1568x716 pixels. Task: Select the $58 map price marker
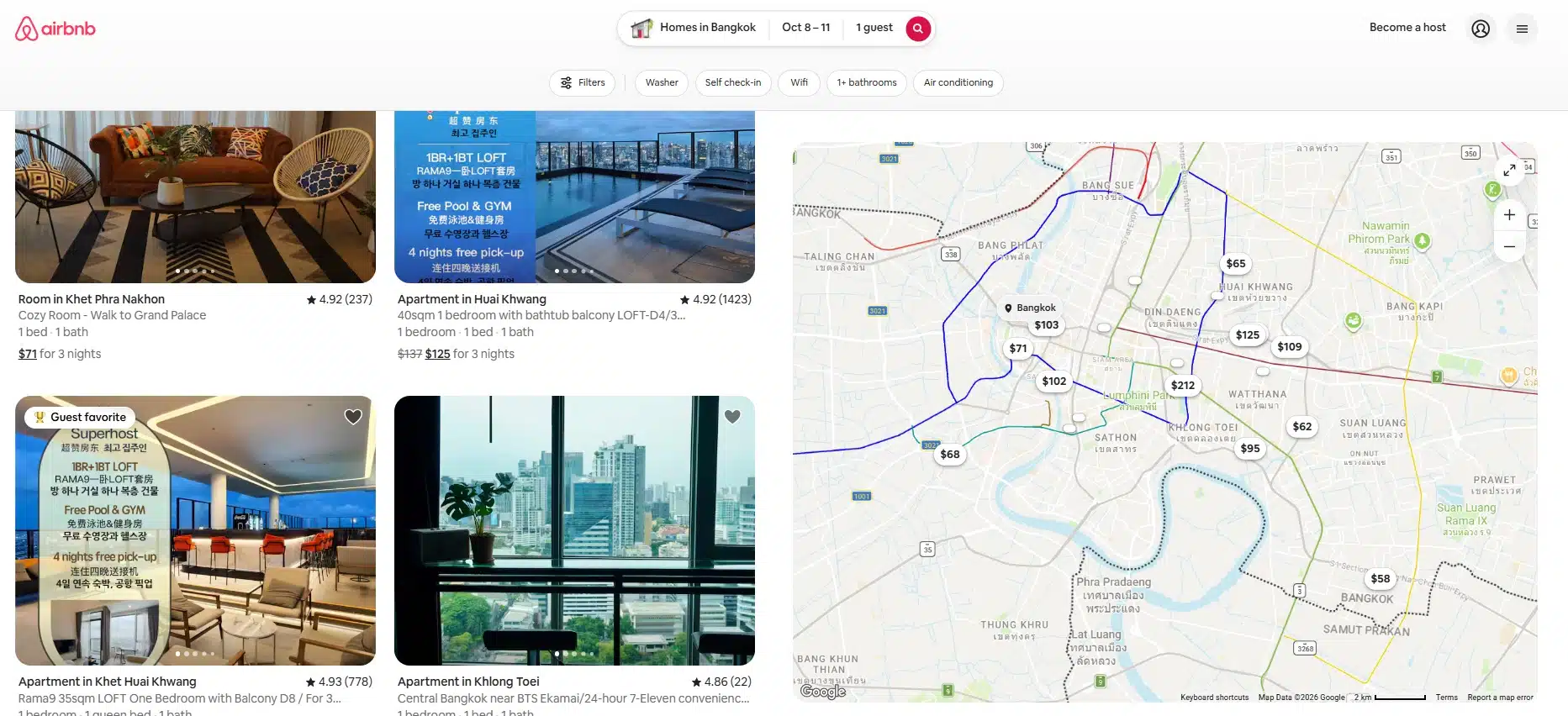click(1381, 579)
